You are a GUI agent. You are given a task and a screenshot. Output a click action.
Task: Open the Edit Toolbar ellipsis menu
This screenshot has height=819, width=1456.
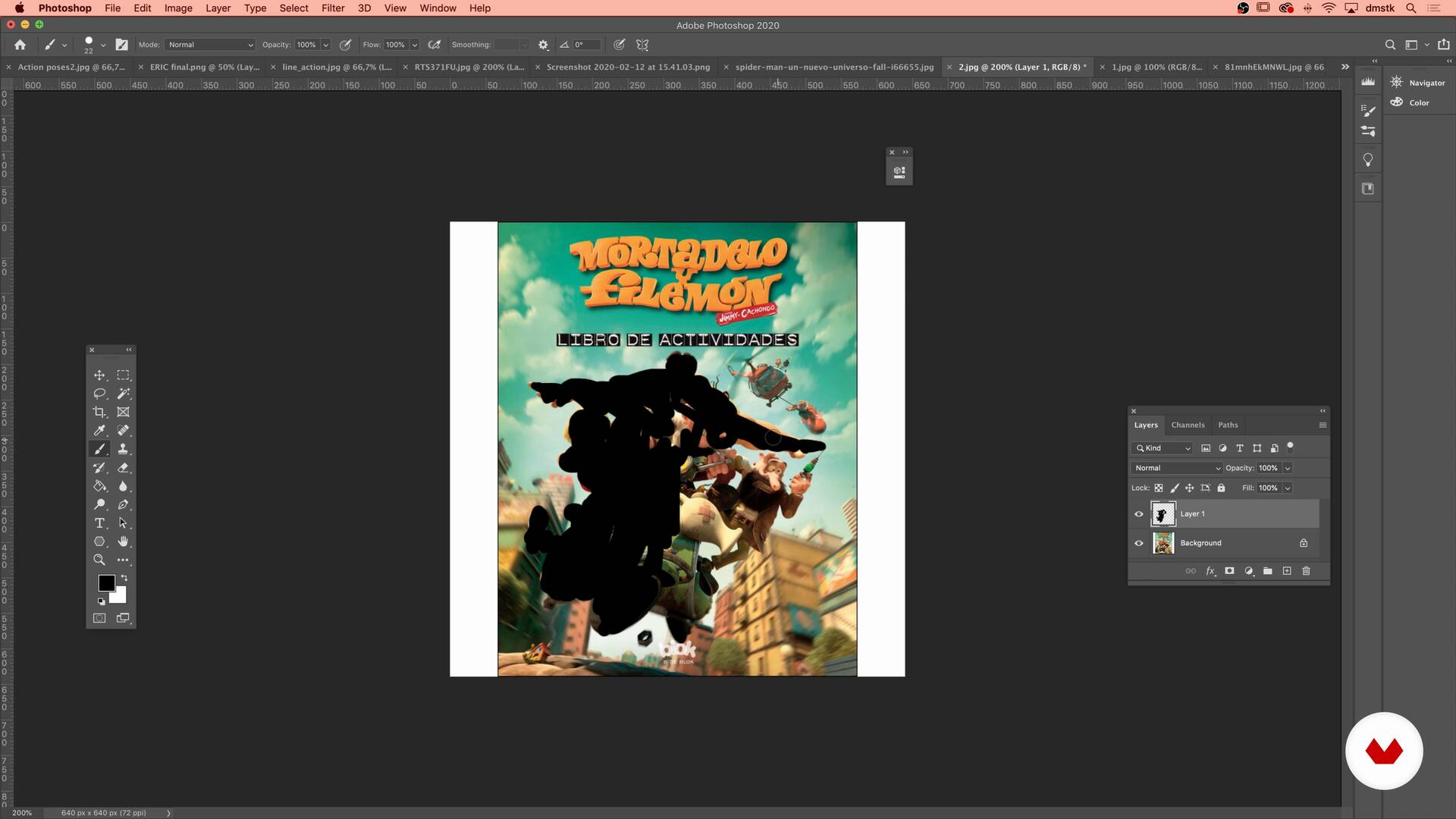123,560
